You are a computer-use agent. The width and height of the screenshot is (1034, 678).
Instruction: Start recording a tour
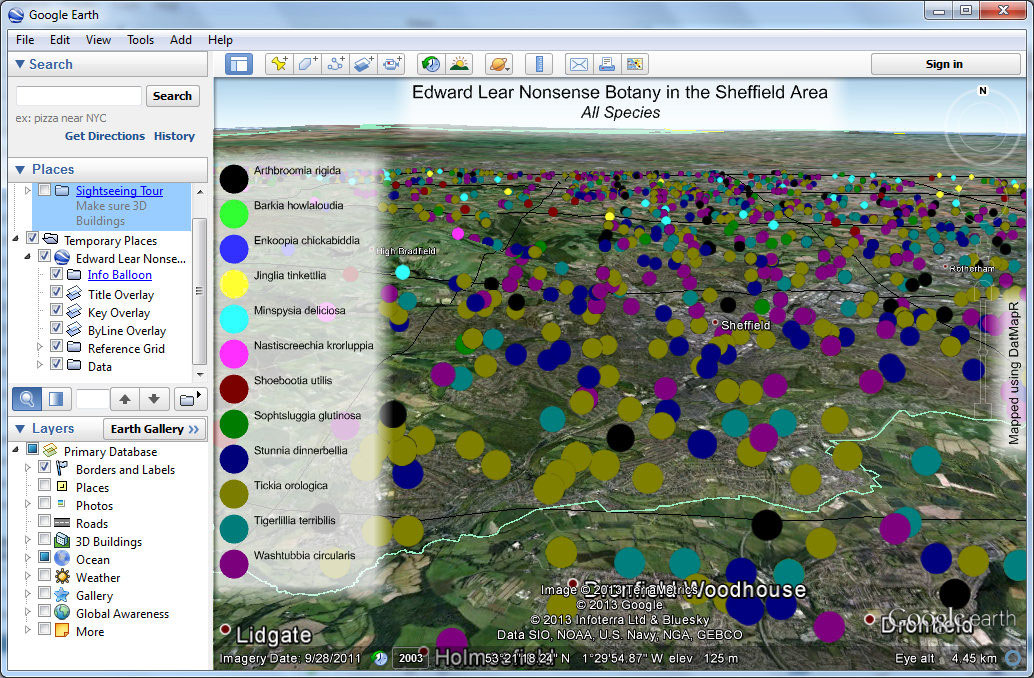[392, 63]
